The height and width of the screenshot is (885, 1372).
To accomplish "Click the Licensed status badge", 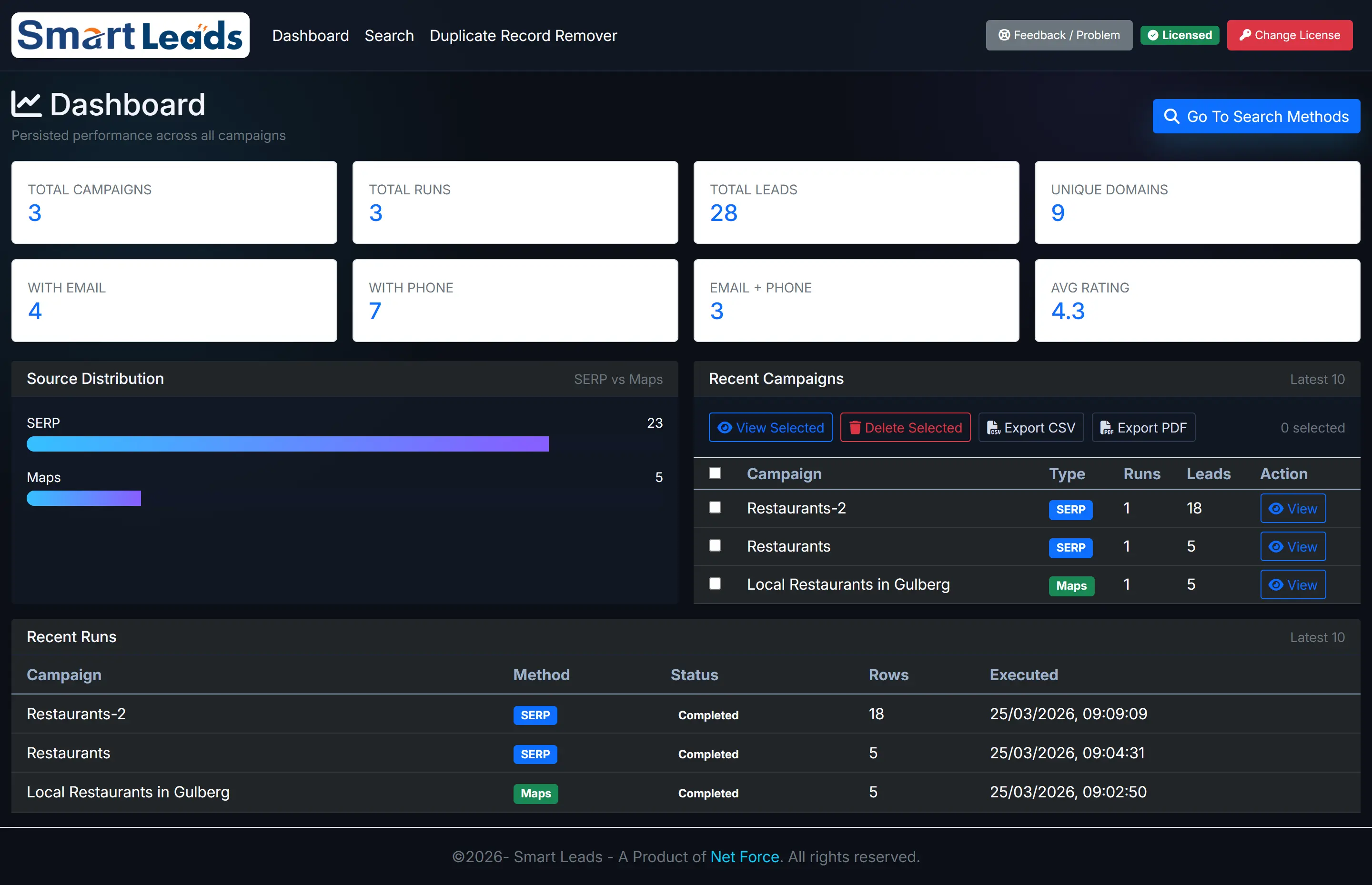I will [1180, 35].
